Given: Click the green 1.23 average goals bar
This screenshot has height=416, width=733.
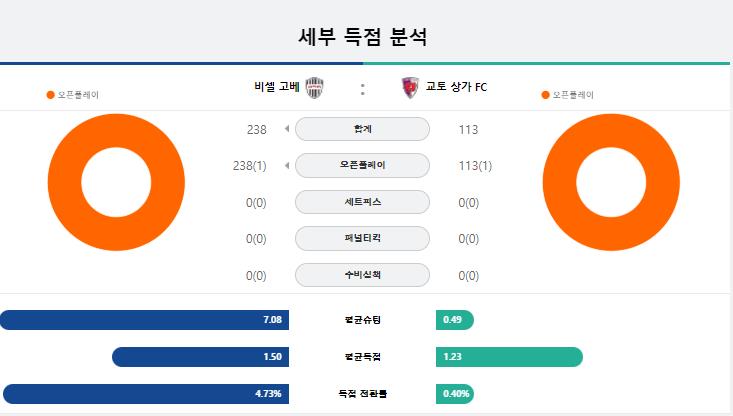Looking at the screenshot, I should [x=509, y=357].
